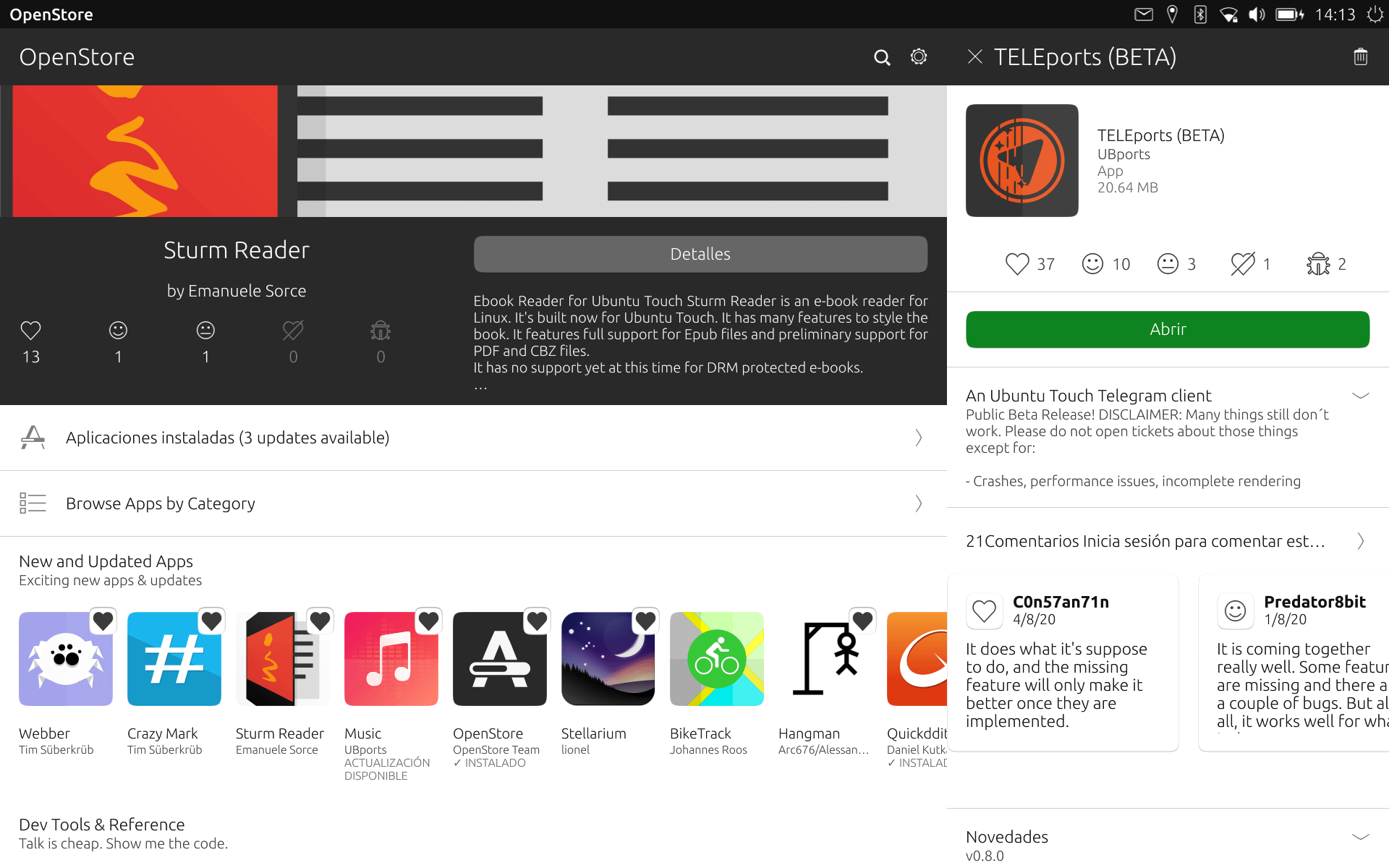Toggle the heart badge on the Webber app
The image size is (1389, 868).
coord(103,621)
